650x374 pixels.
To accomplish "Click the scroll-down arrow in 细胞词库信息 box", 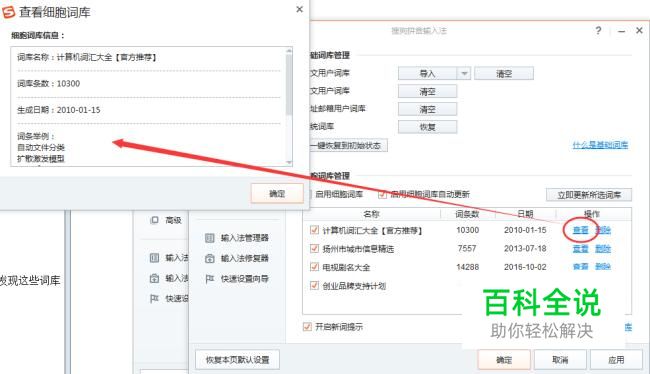I will click(x=289, y=163).
